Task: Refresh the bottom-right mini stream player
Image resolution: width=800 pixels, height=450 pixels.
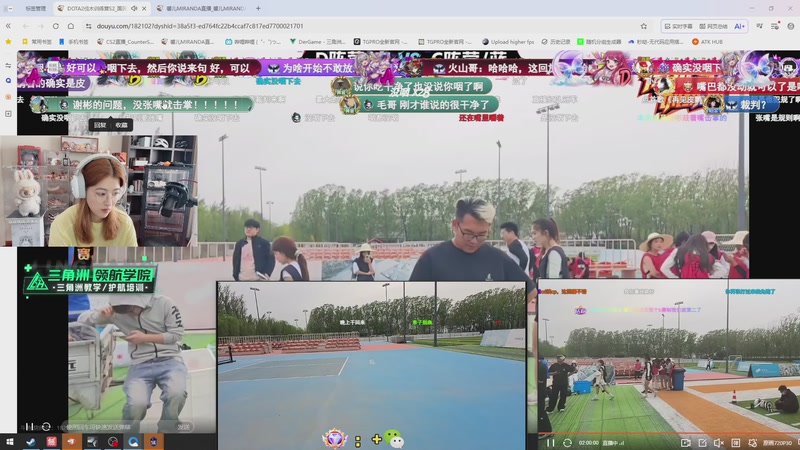Action: point(567,443)
